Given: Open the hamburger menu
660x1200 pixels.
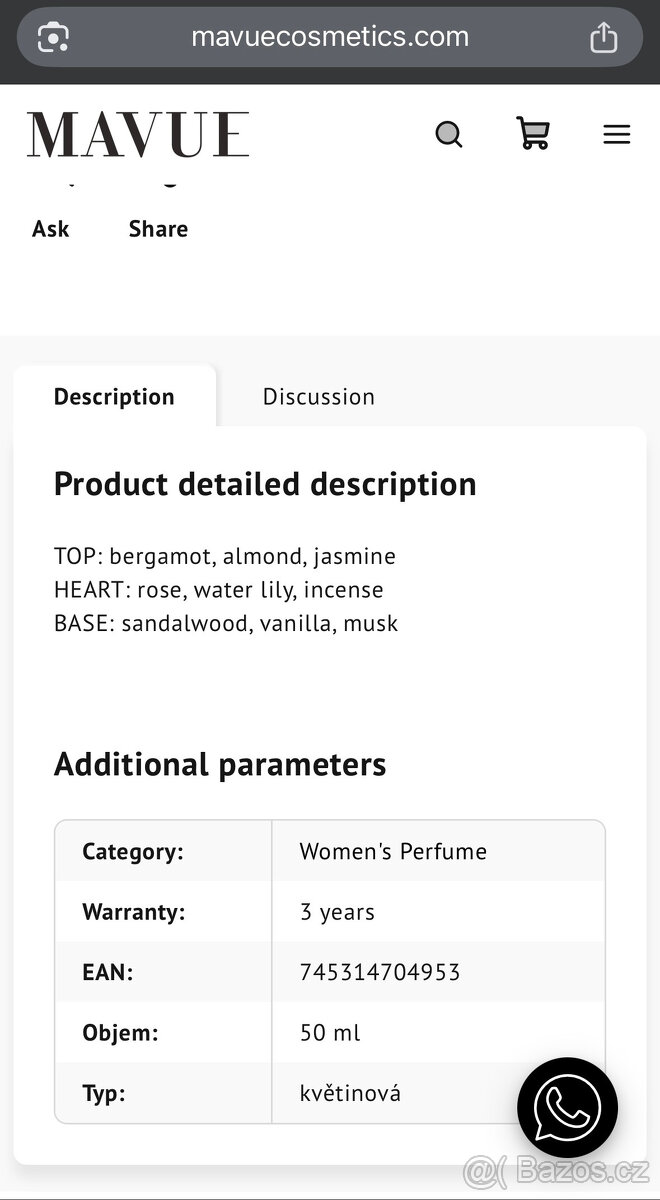Looking at the screenshot, I should [617, 134].
